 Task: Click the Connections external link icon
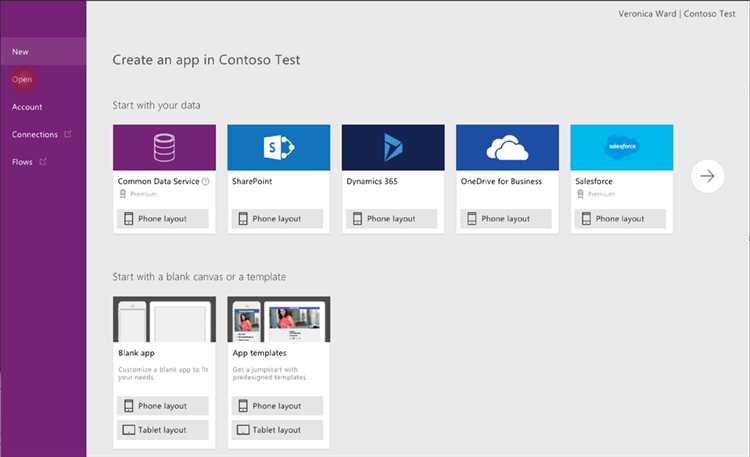pyautogui.click(x=67, y=134)
